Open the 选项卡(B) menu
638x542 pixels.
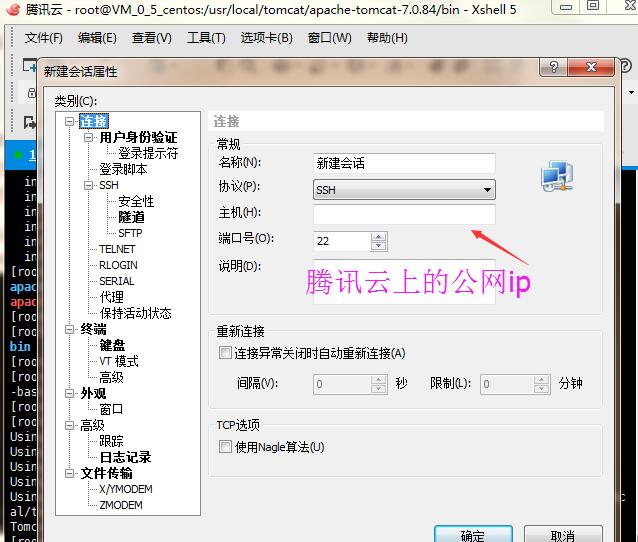tap(267, 38)
